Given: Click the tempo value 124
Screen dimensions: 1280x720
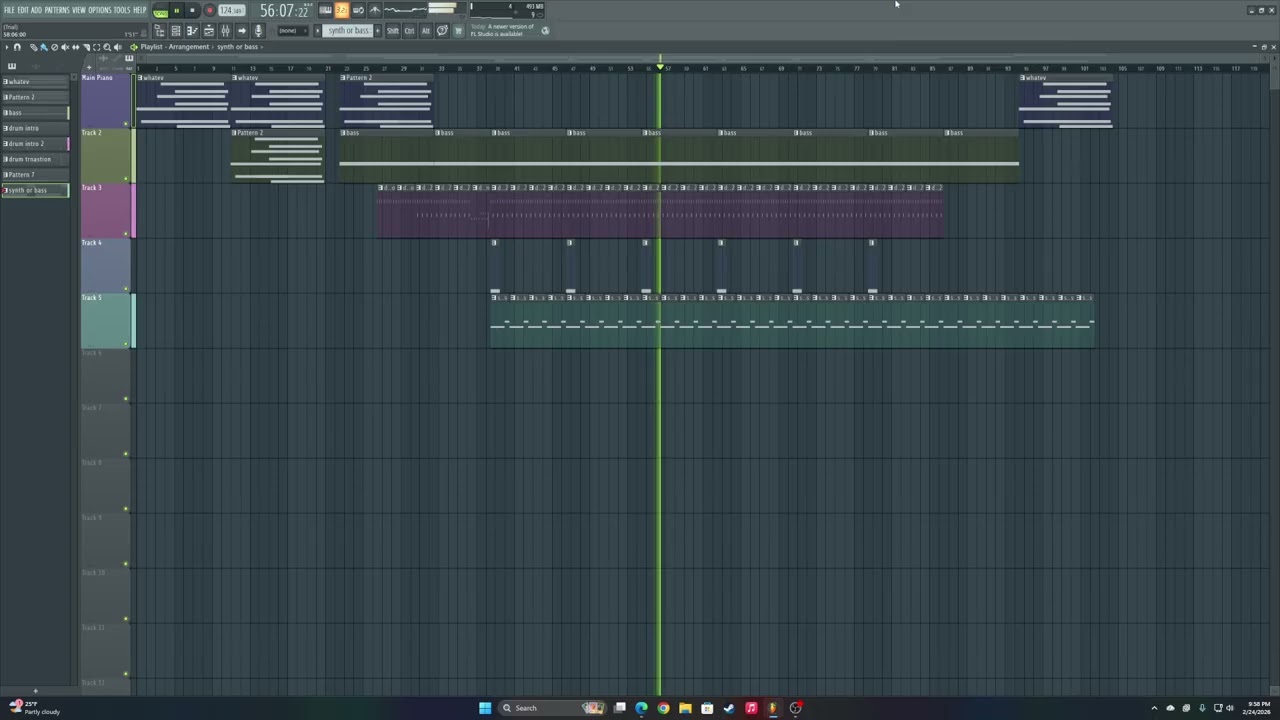Looking at the screenshot, I should click(x=231, y=11).
